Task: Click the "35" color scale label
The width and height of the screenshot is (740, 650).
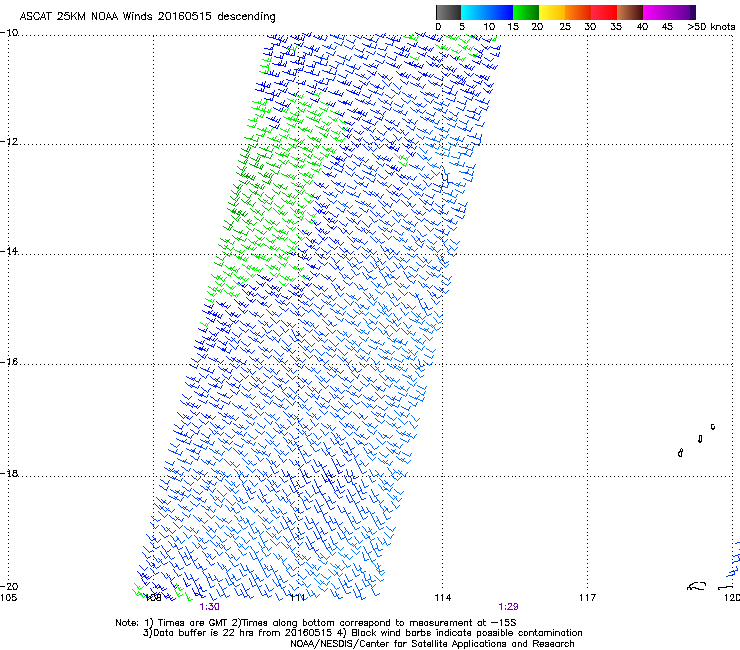Action: [616, 27]
